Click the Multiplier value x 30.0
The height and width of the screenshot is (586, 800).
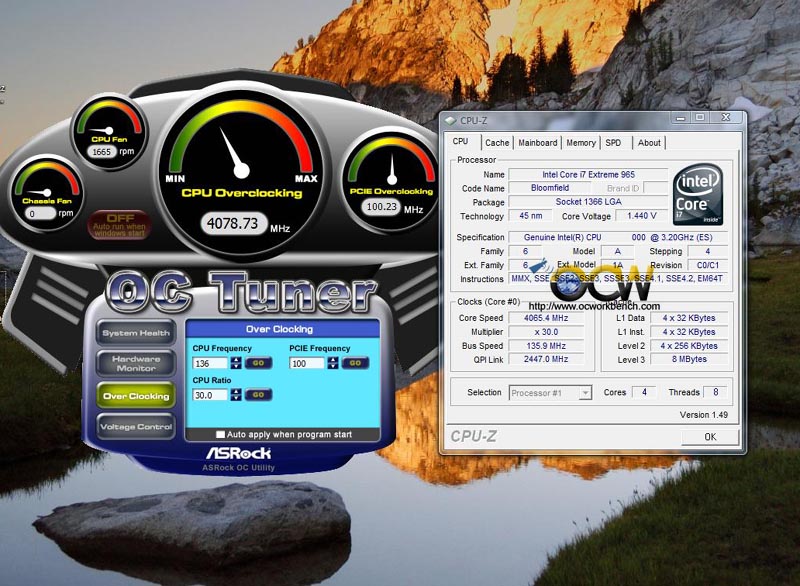point(546,332)
